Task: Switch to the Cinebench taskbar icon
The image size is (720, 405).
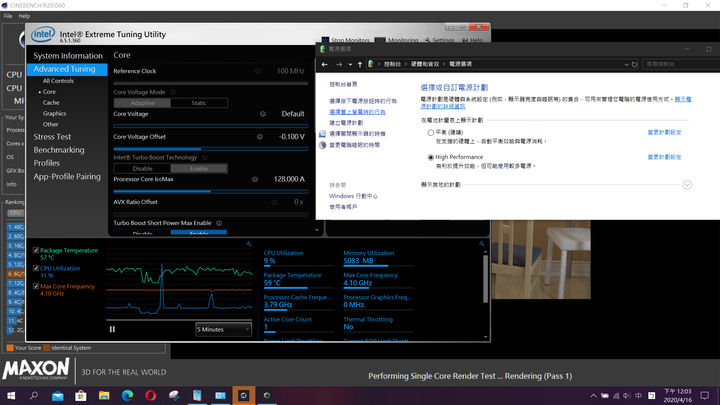Action: tap(243, 395)
